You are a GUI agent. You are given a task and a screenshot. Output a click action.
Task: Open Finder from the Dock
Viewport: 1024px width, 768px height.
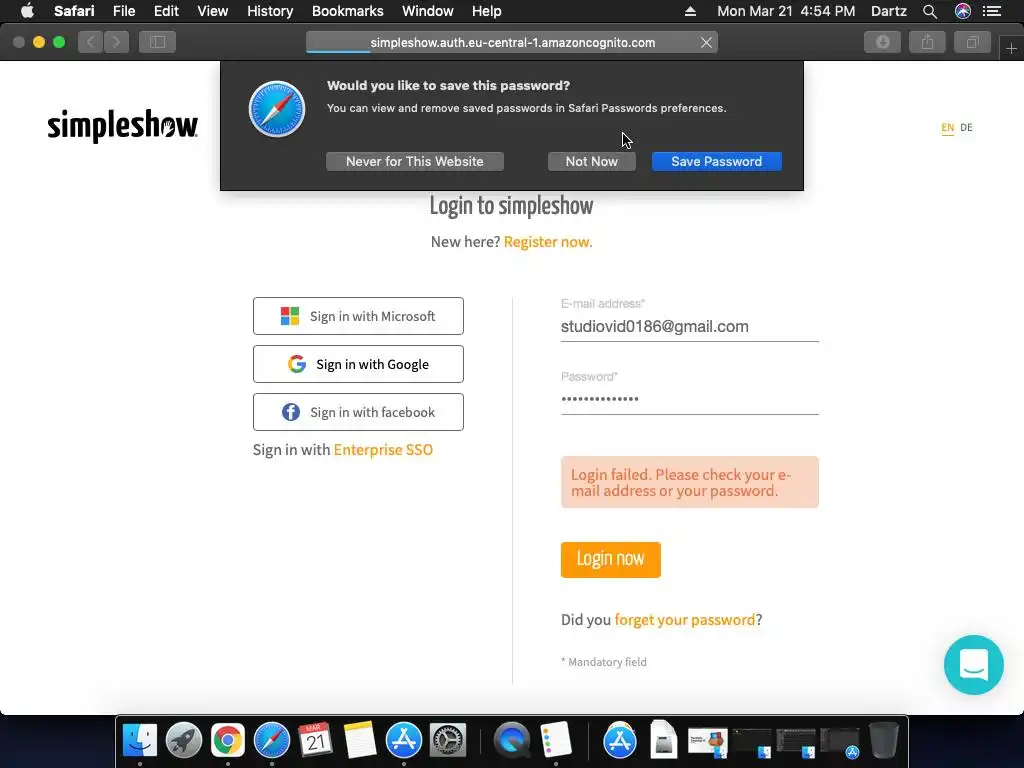tap(140, 741)
